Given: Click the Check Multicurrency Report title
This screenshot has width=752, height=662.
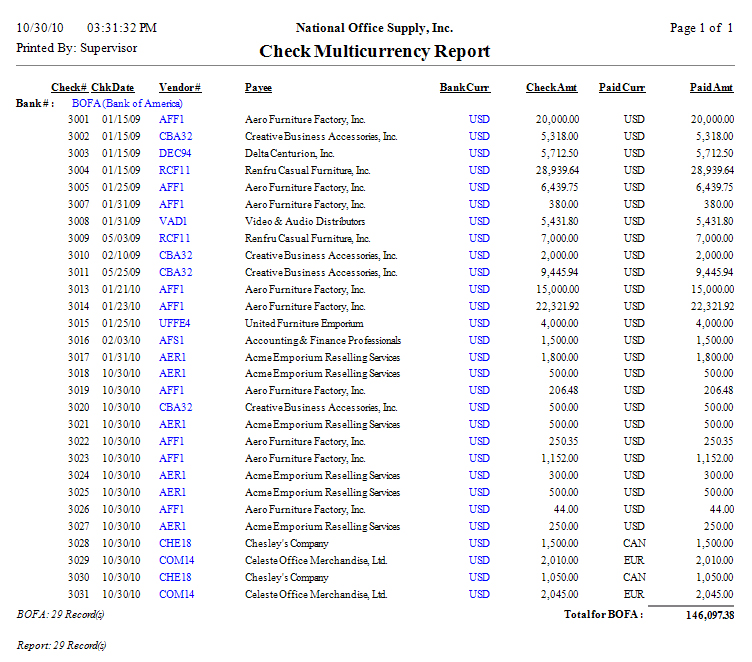Looking at the screenshot, I should point(375,51).
